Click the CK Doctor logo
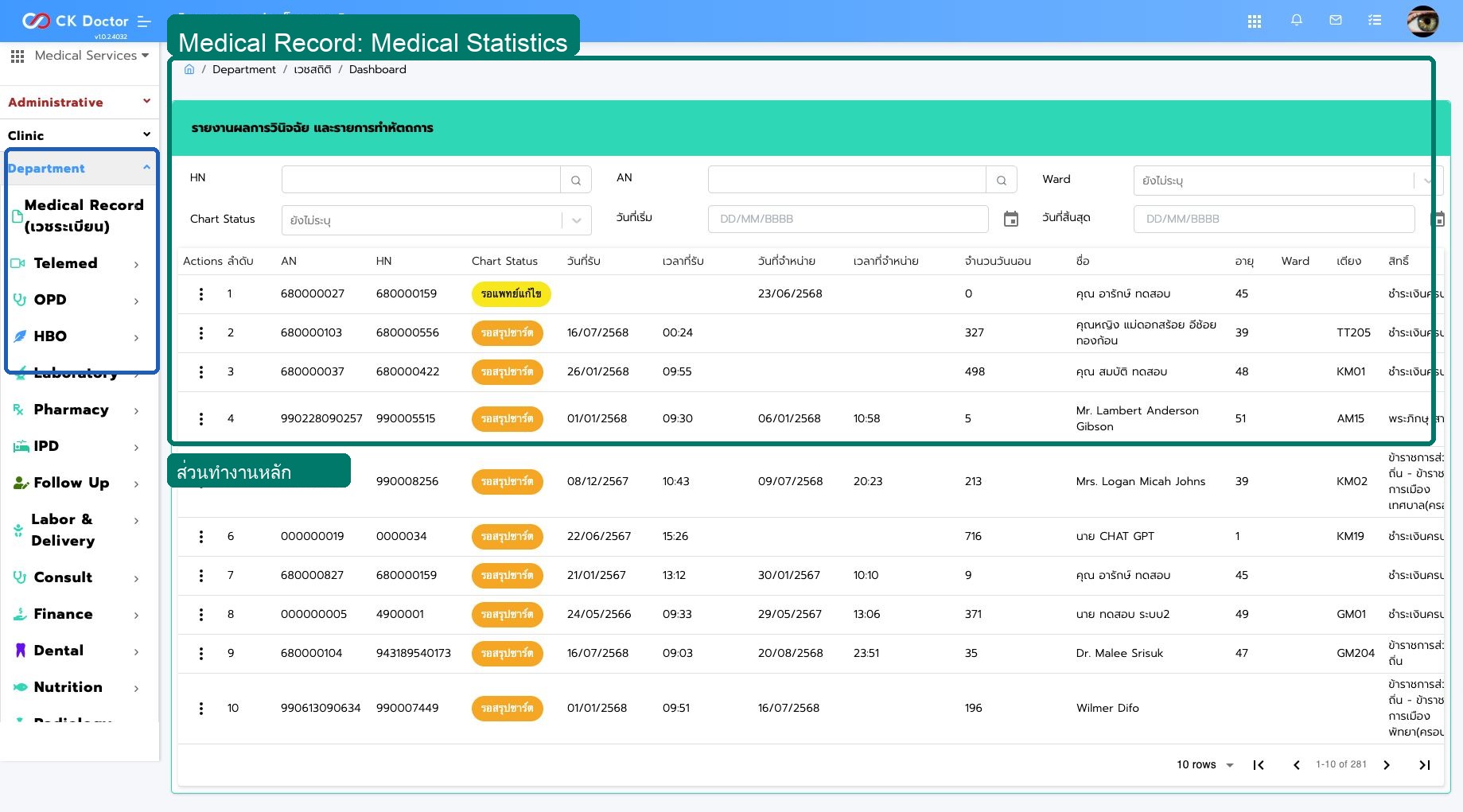 pyautogui.click(x=76, y=21)
